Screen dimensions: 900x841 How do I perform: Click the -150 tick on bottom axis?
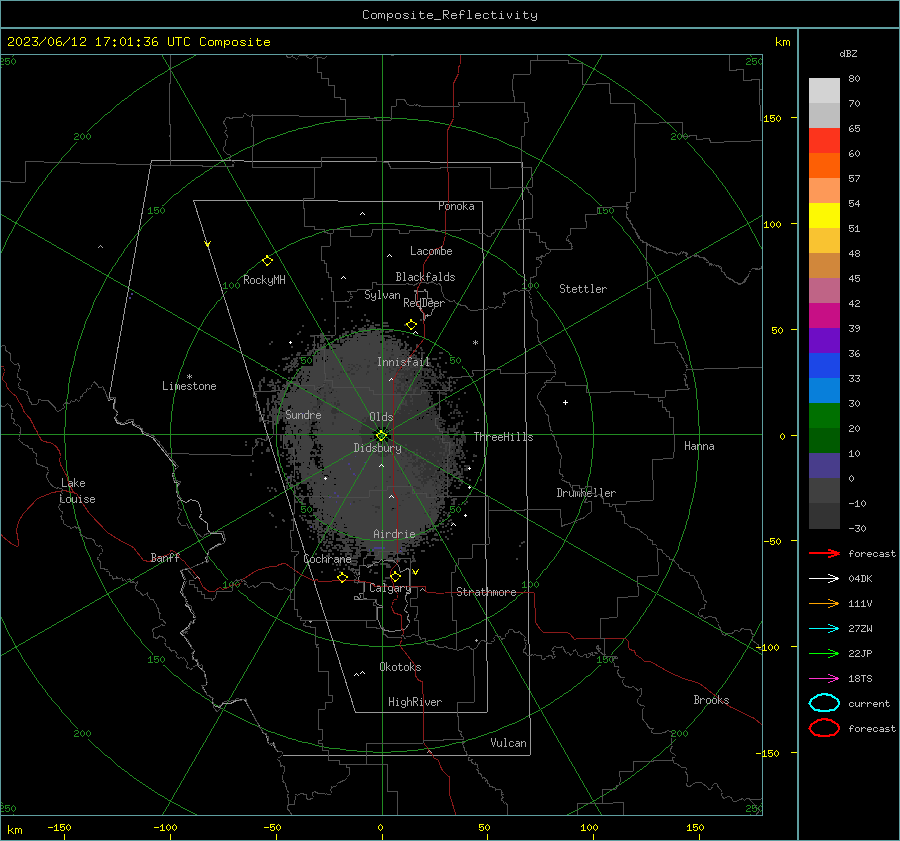click(59, 827)
